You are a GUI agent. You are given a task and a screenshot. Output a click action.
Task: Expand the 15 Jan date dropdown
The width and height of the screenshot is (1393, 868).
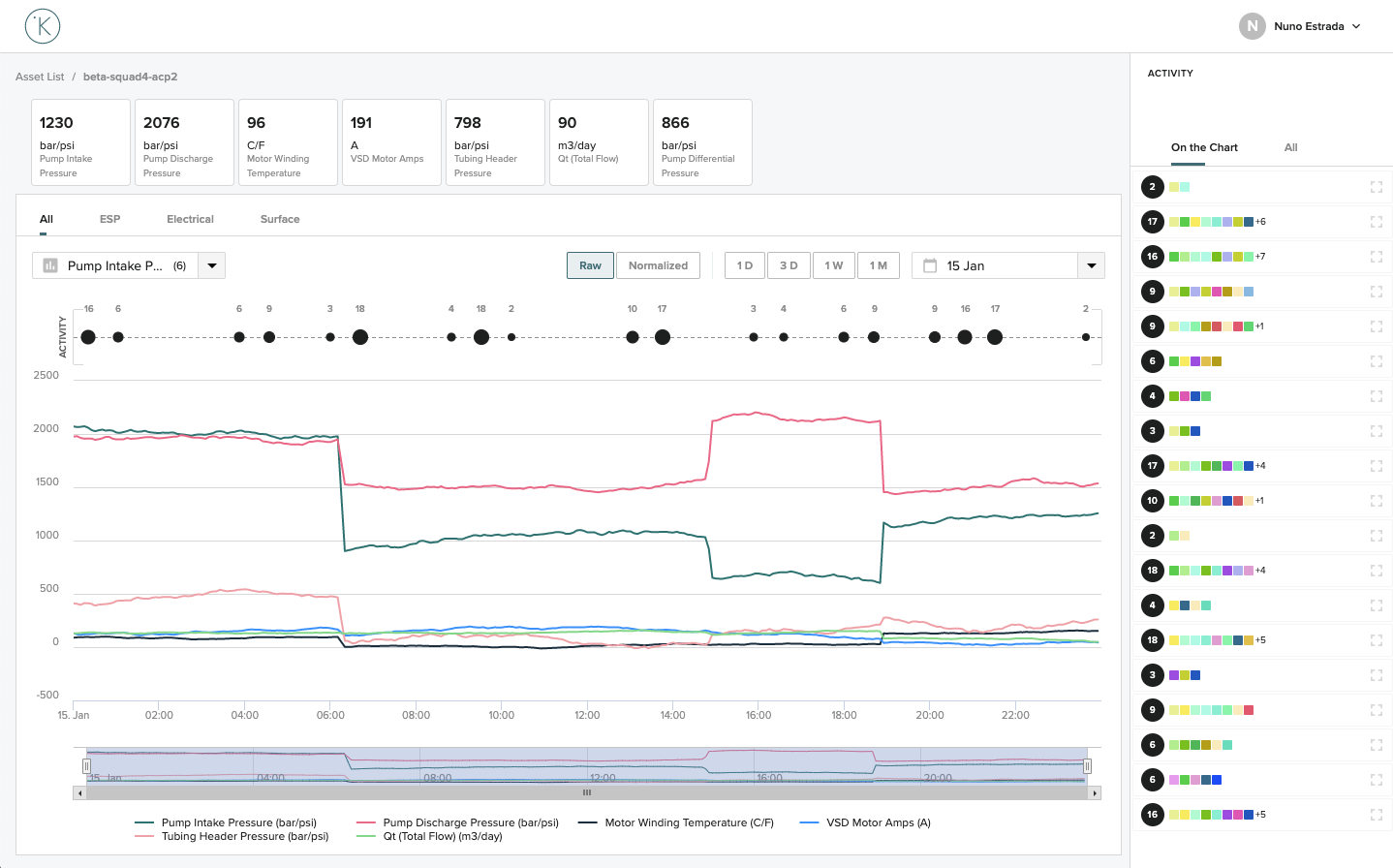click(1091, 264)
